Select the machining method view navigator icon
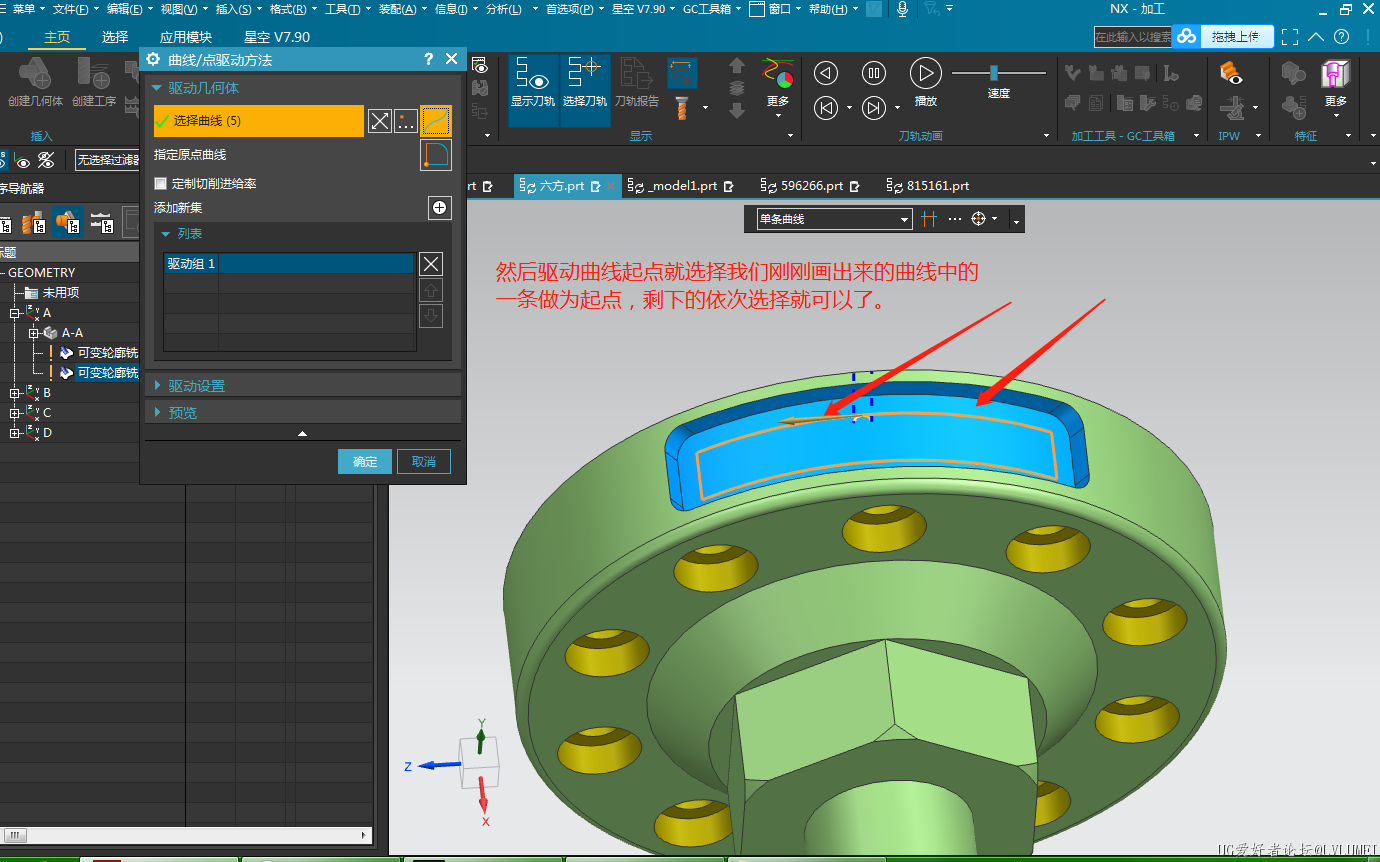 pos(101,222)
